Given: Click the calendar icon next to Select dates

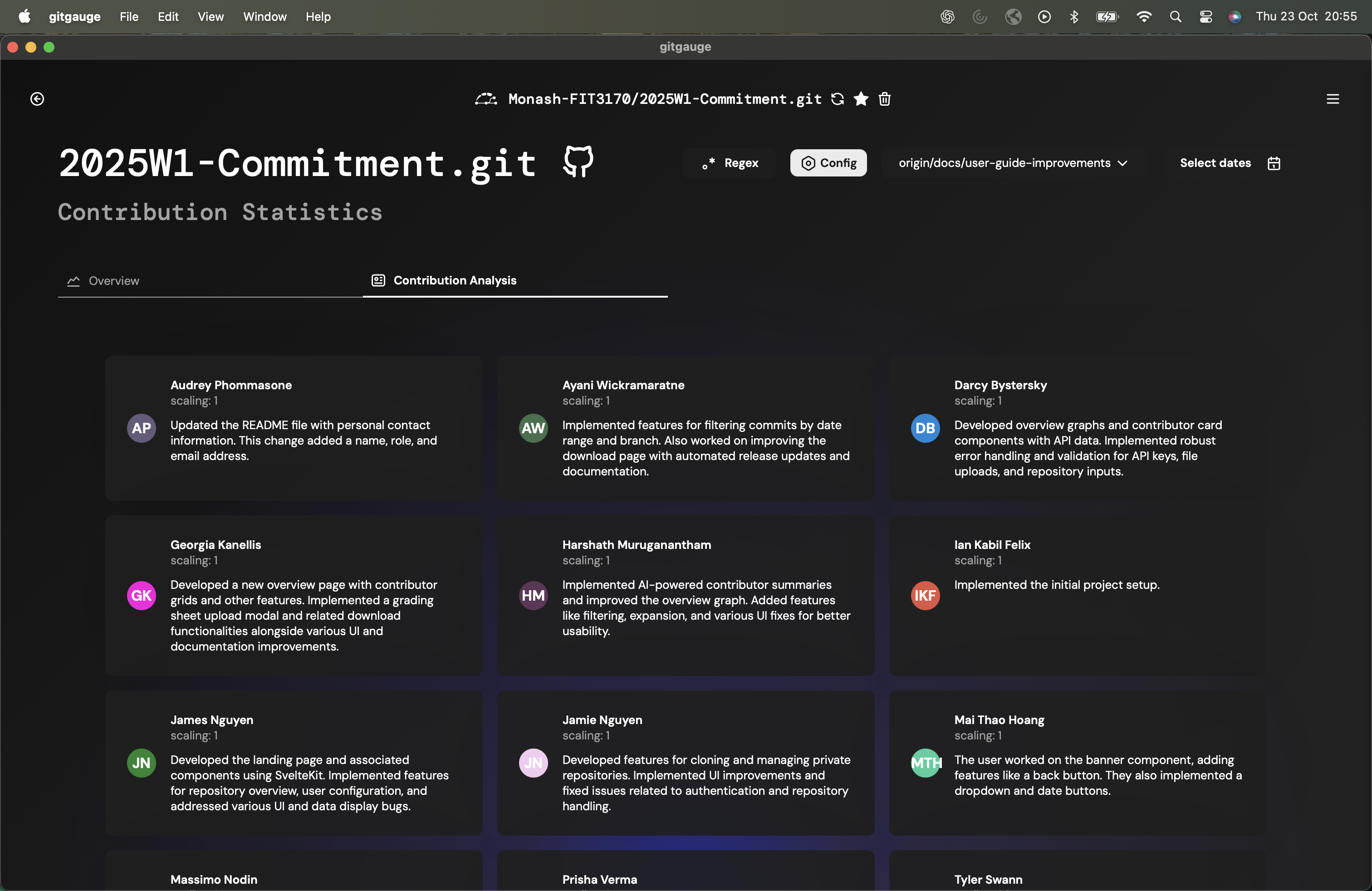Looking at the screenshot, I should (1274, 163).
